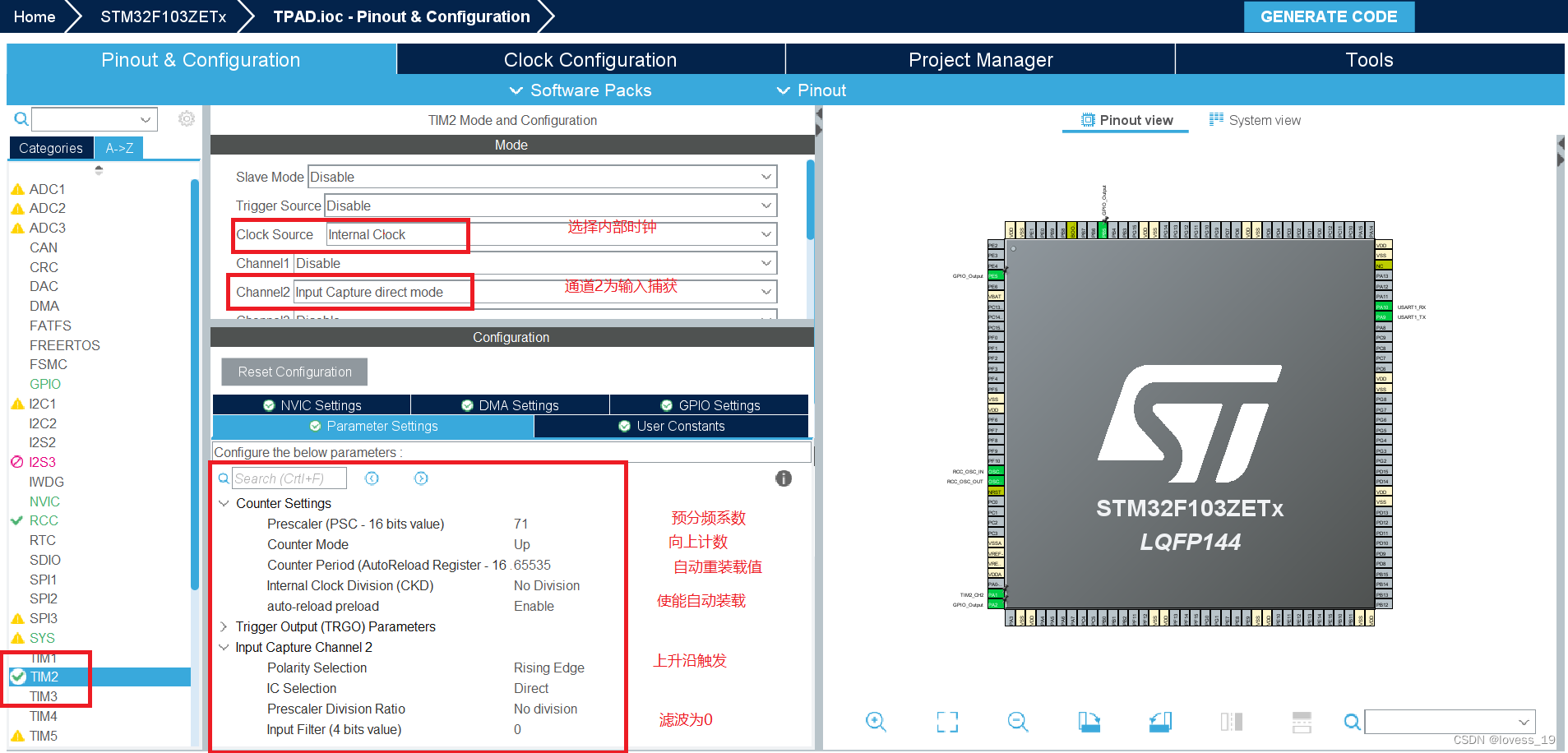Go to Home breadcrumb
1568x753 pixels.
coord(35,16)
